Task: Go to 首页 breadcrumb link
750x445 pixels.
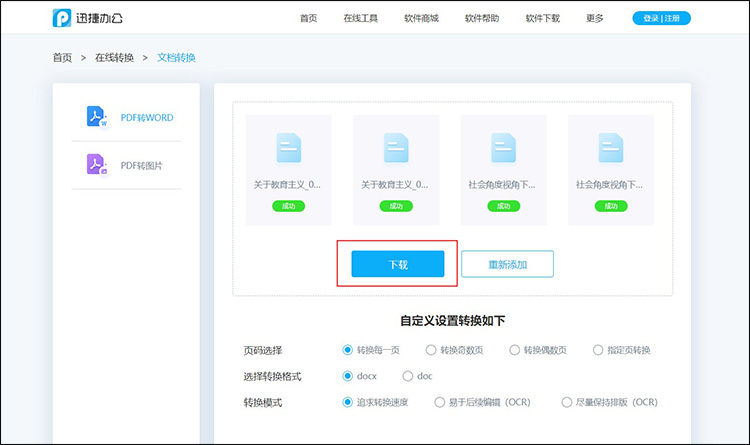Action: [62, 58]
